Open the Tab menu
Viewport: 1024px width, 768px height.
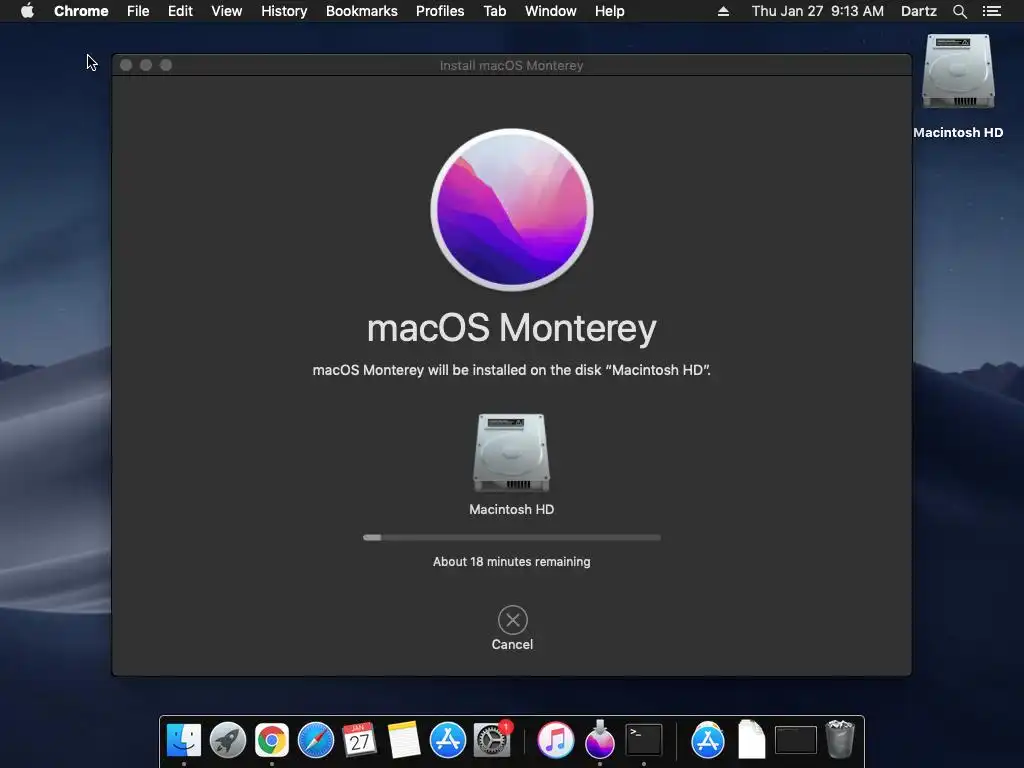click(x=494, y=11)
